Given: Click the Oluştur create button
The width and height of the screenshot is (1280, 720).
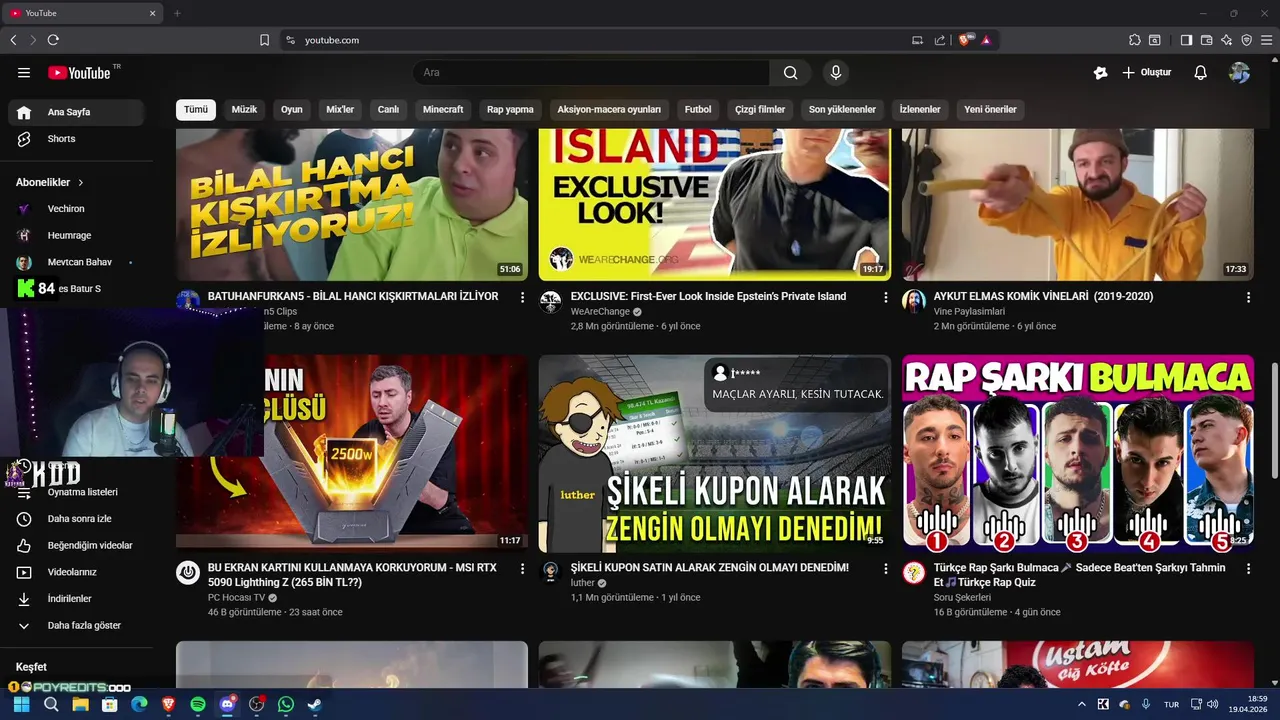Looking at the screenshot, I should pyautogui.click(x=1146, y=73).
